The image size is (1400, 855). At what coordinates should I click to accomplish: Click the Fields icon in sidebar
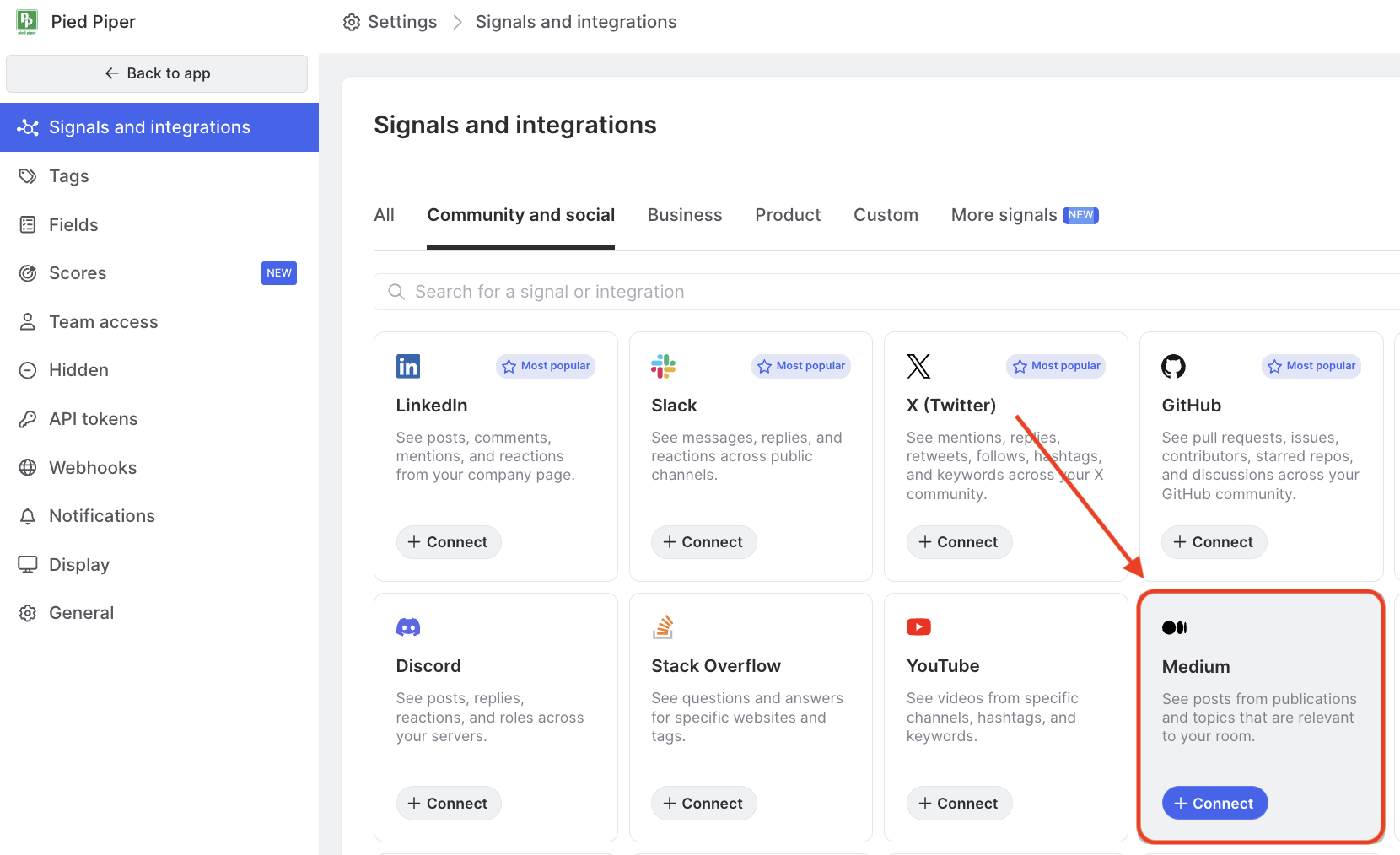click(28, 225)
